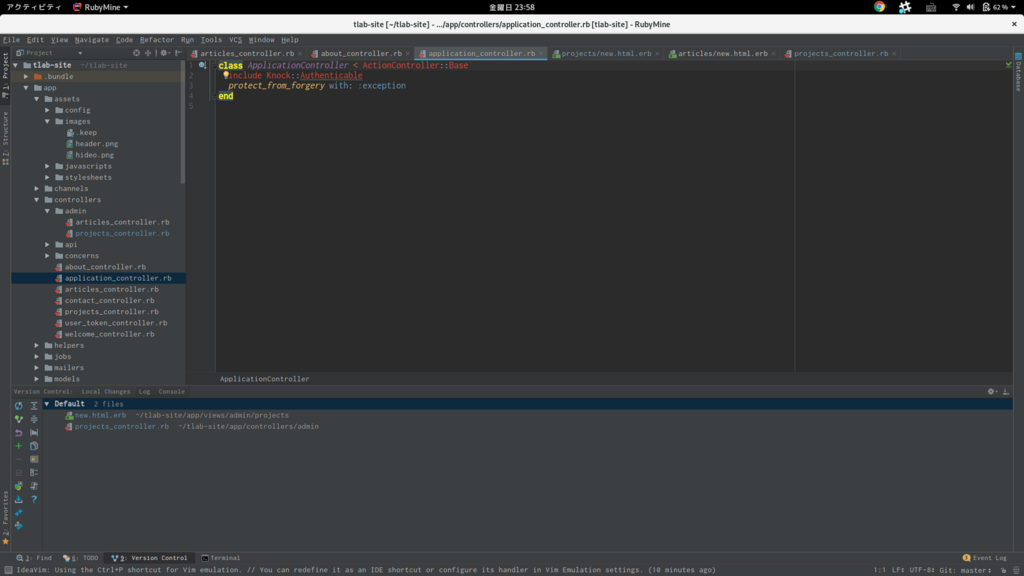Click the Project tree vertical scrollbar
This screenshot has height=576, width=1024.
point(183,124)
